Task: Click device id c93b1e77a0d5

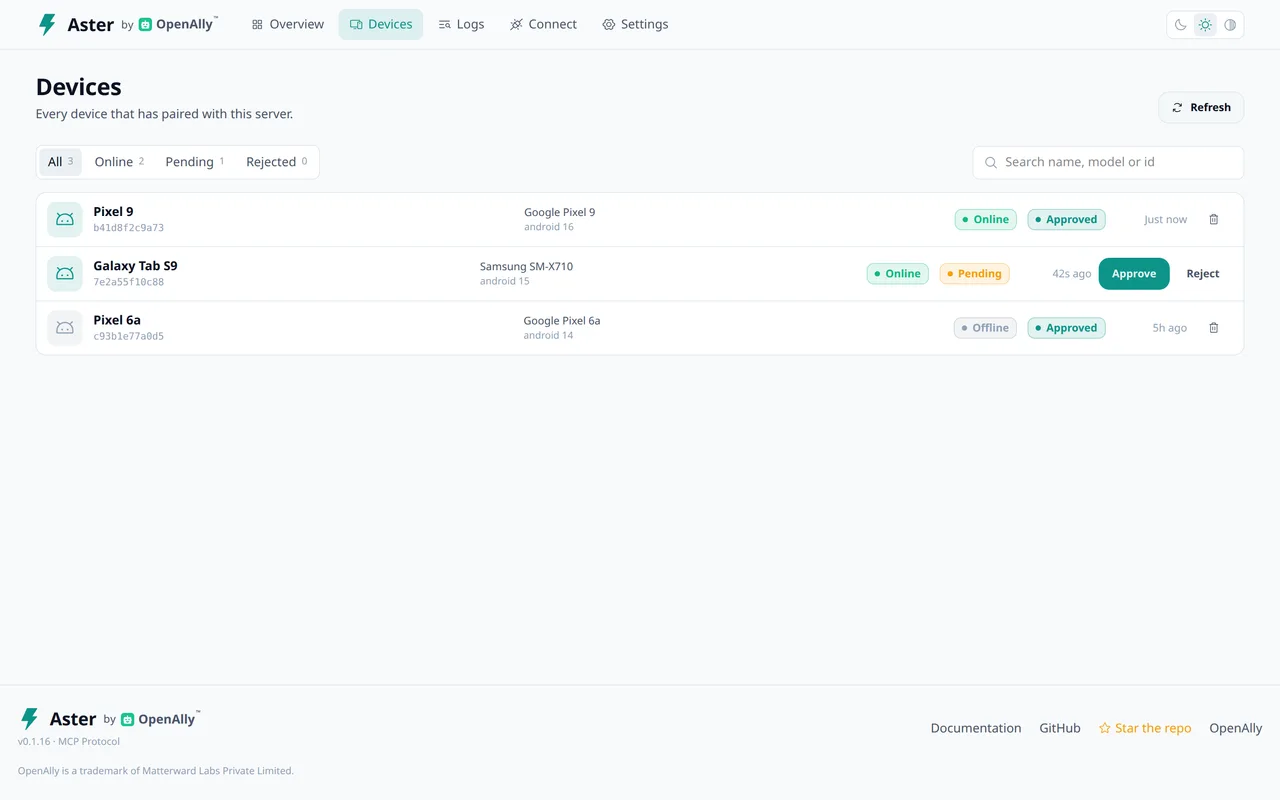Action: (129, 336)
